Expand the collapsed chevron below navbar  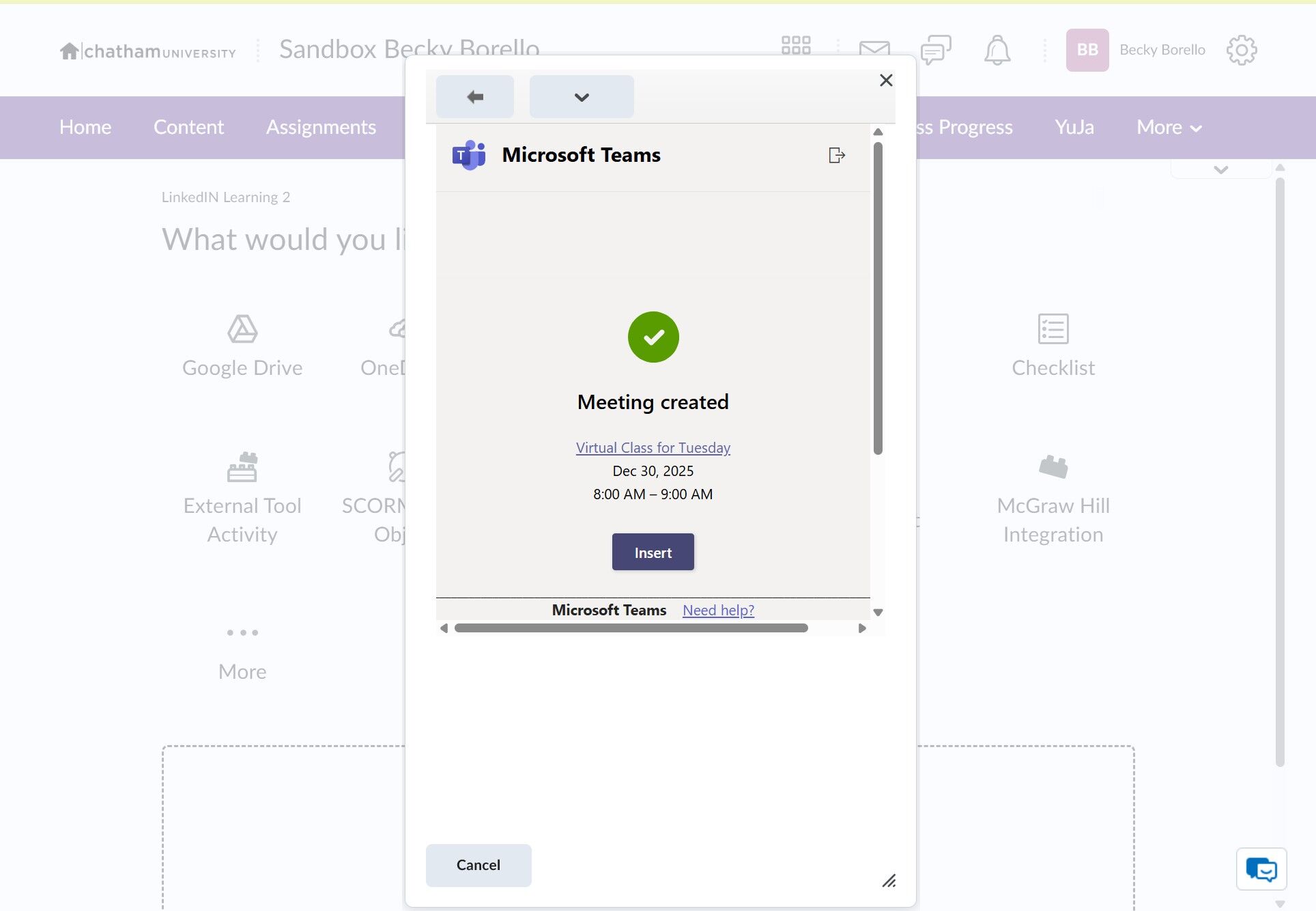coord(1220,169)
